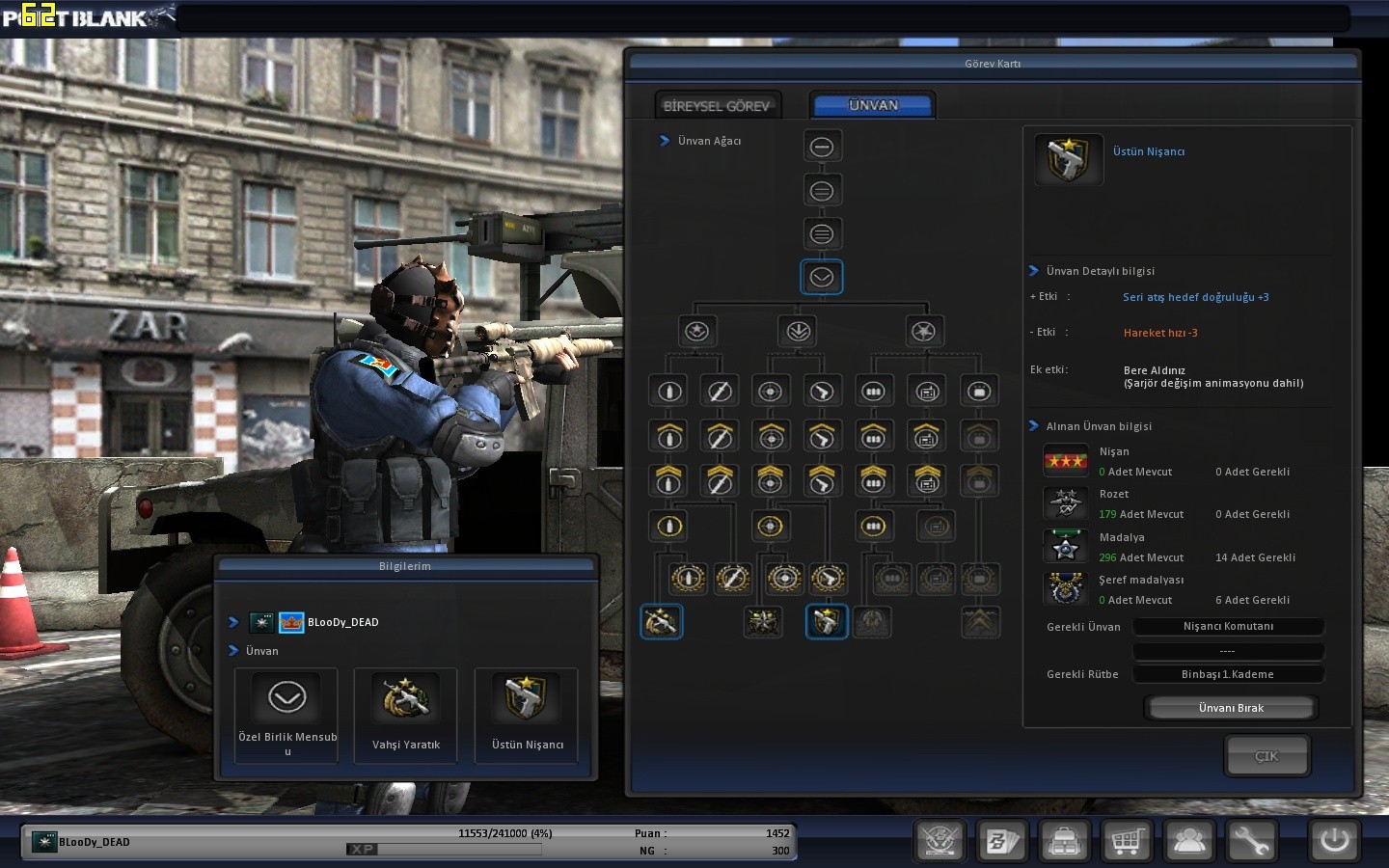This screenshot has width=1389, height=868.
Task: Select the plain star node on the right branch
Action: [924, 332]
